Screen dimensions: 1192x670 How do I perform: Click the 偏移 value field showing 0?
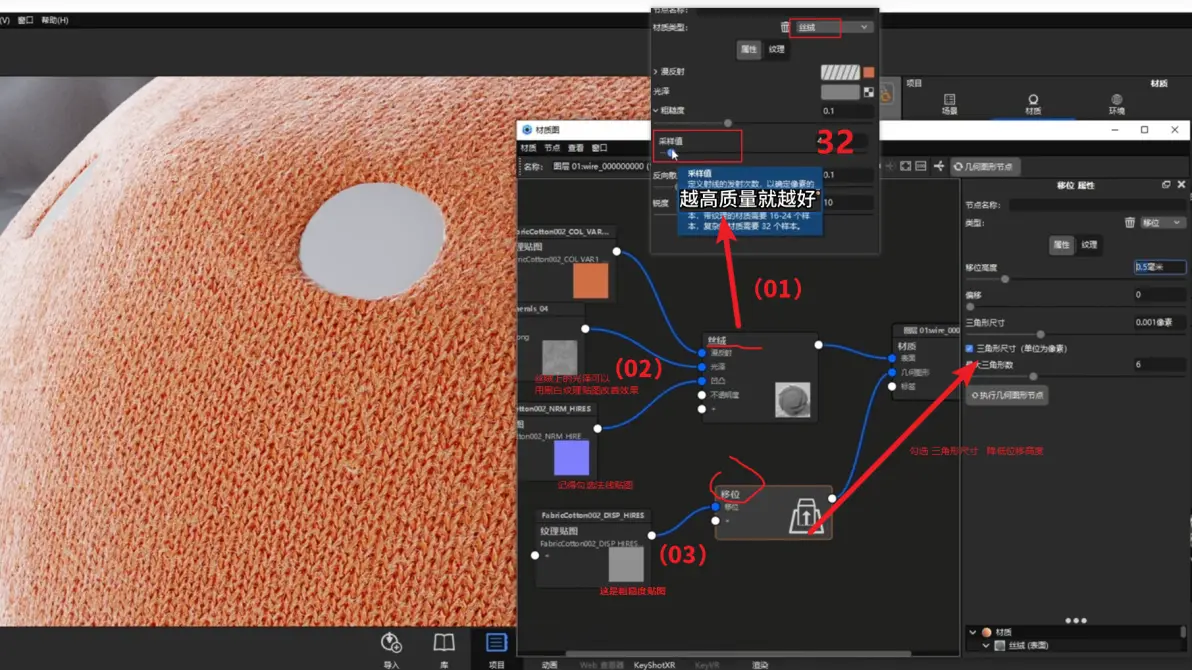(x=1159, y=294)
